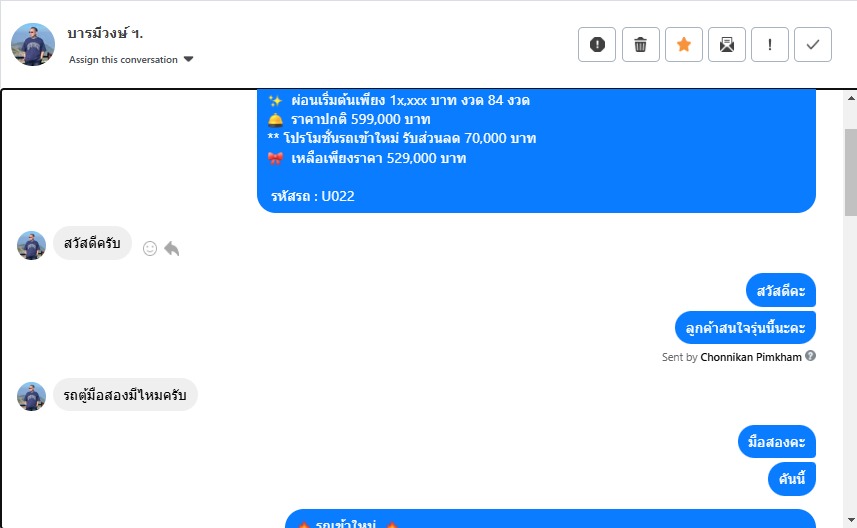Select the ลูกค้าสนใจรุ่นนี้นะคะ message bubble
Screen dimensions: 857x528
746,328
